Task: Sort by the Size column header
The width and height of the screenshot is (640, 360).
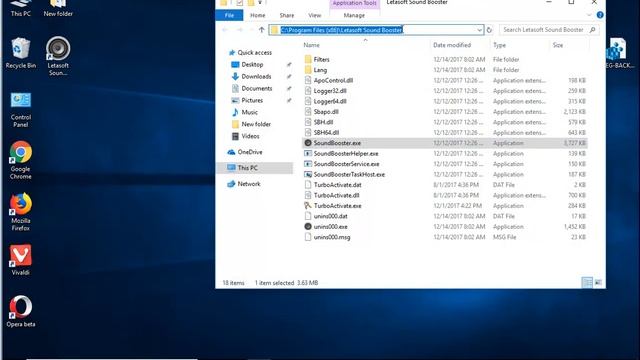Action: (x=558, y=45)
